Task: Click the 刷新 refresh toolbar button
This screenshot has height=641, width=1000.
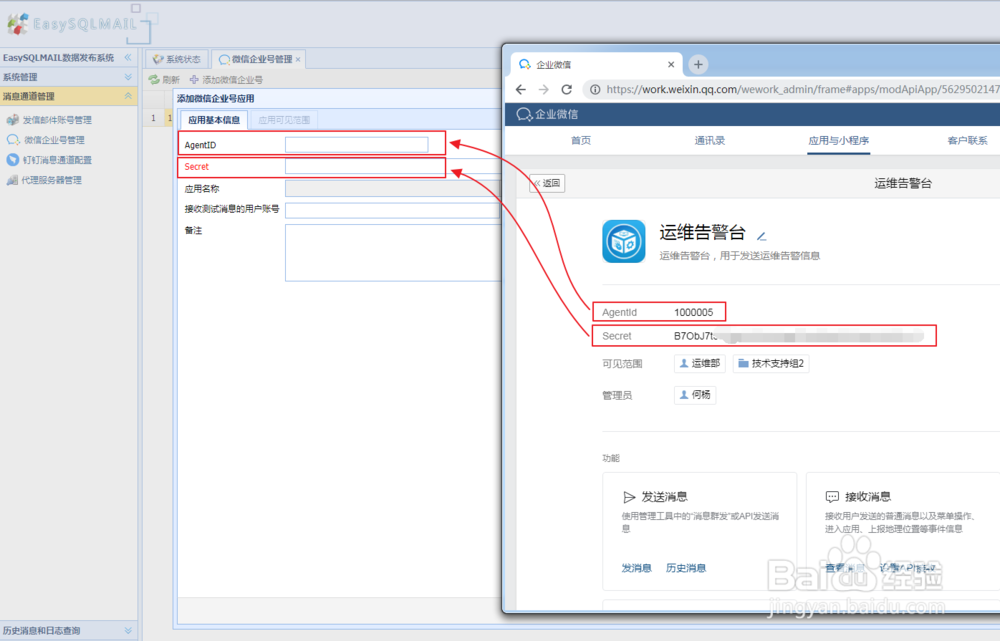Action: click(164, 80)
